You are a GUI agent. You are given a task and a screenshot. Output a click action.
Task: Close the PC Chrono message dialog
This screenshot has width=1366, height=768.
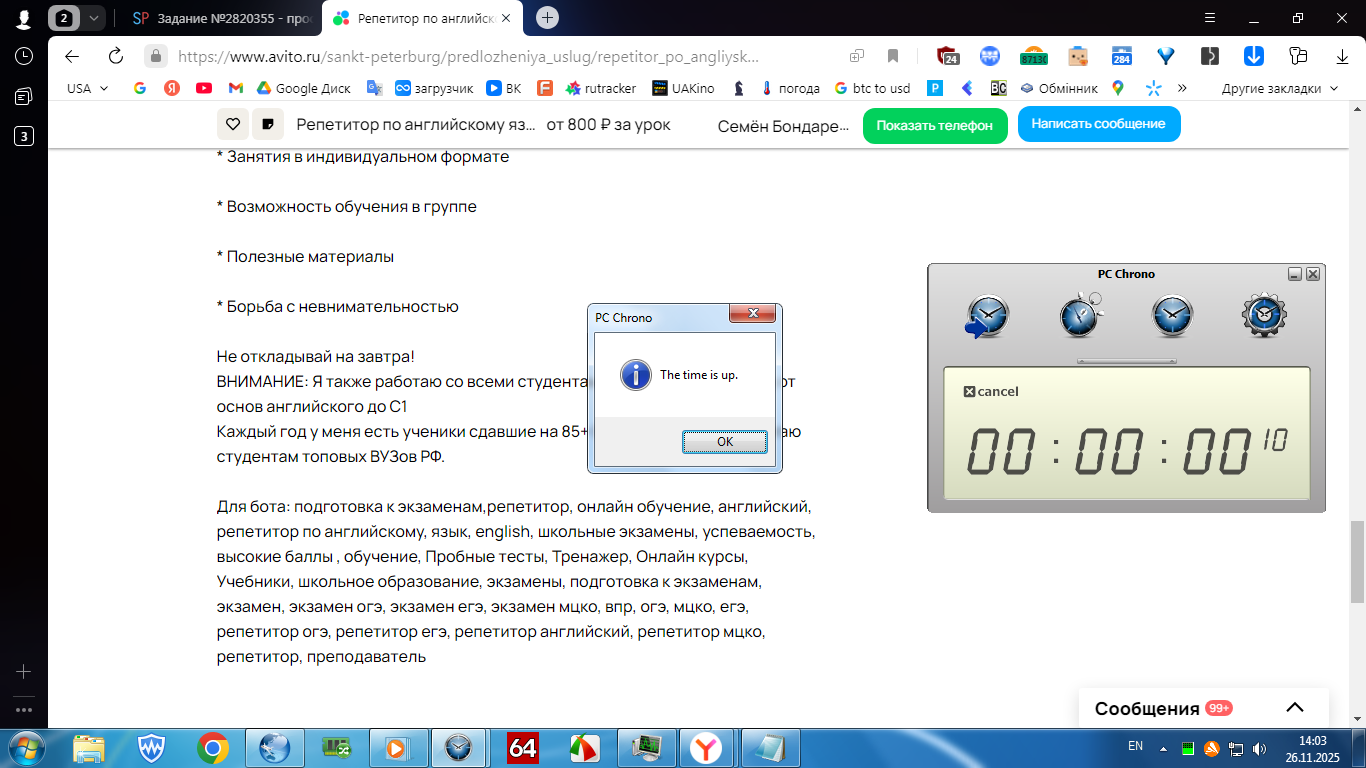click(753, 314)
